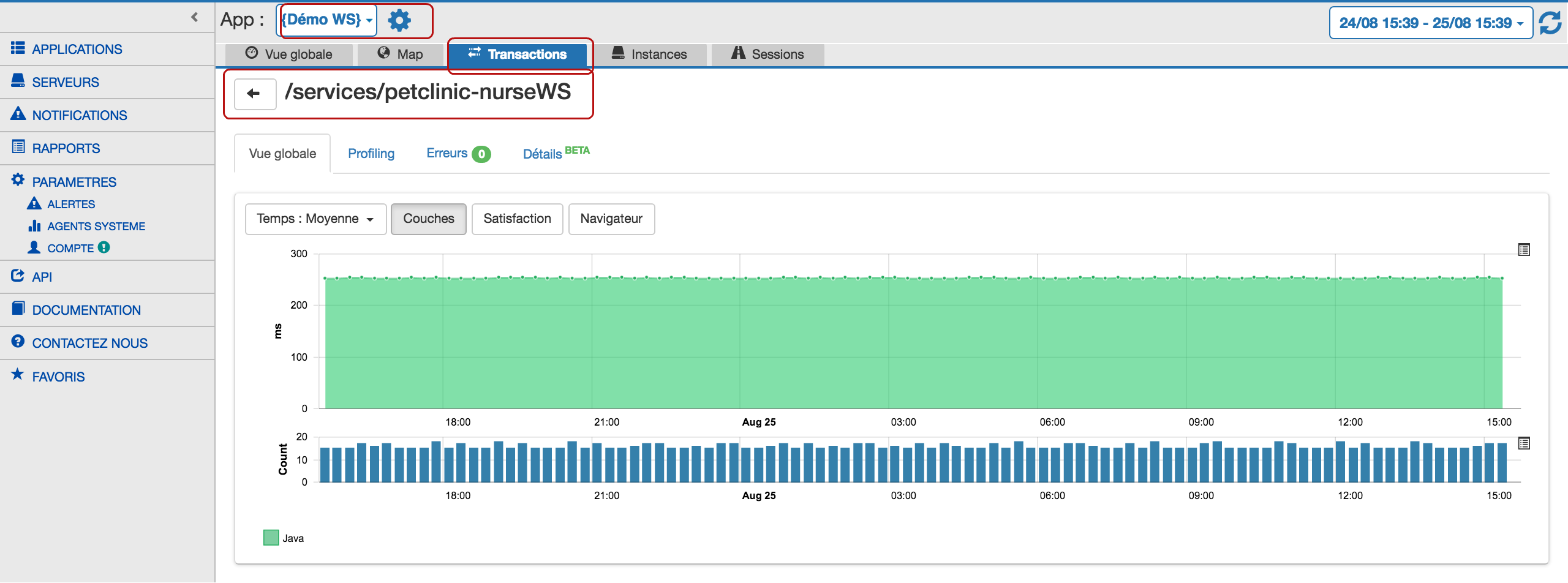Open the {Démo WS} application selector
This screenshot has width=1568, height=583.
326,19
